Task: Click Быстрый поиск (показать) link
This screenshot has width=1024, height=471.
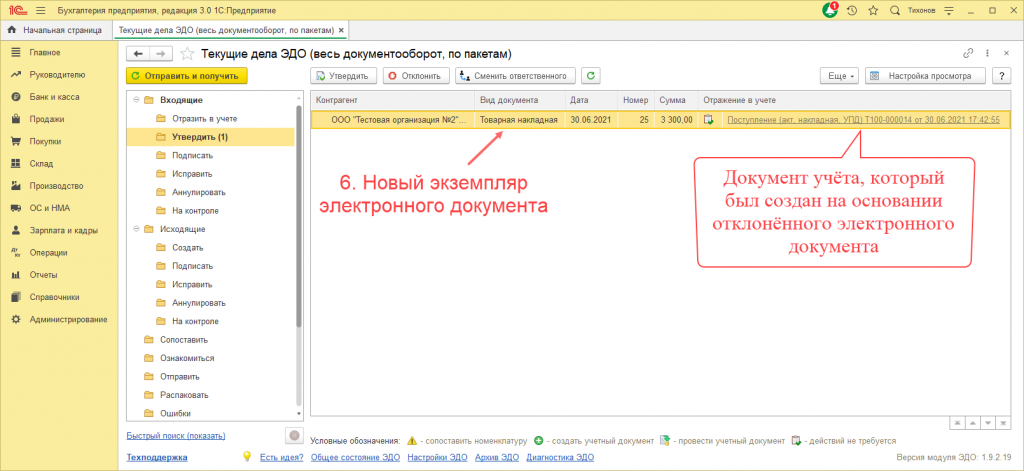Action: [x=176, y=436]
